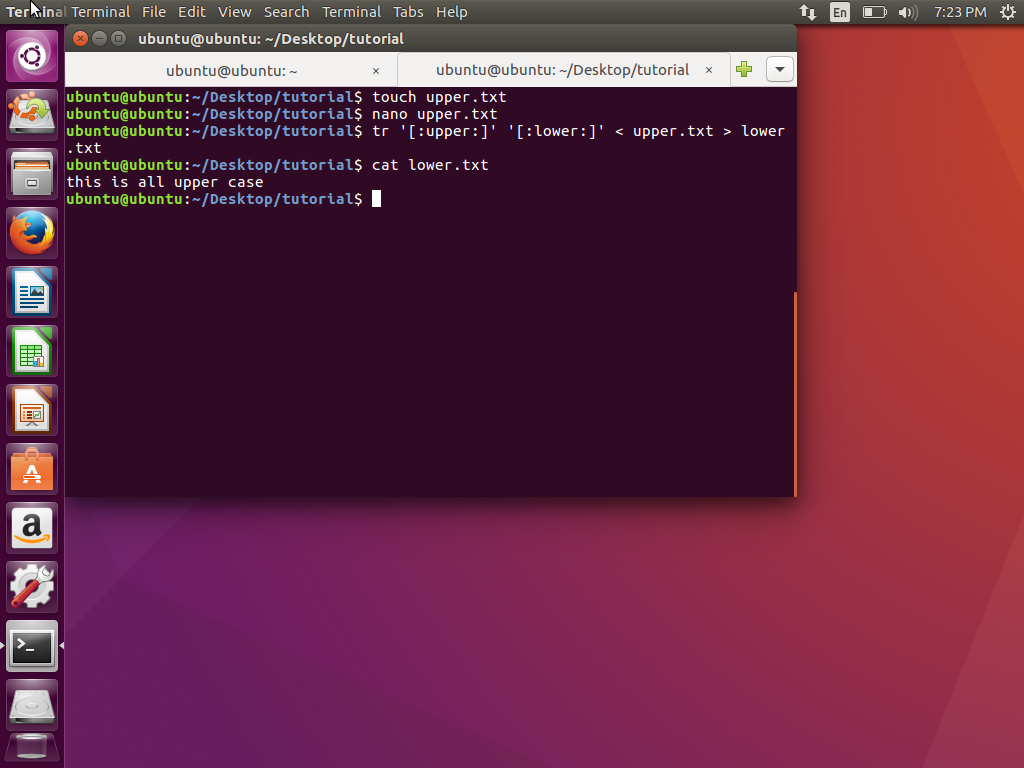
Task: Open the terminal tab list dropdown arrow
Action: pos(779,69)
